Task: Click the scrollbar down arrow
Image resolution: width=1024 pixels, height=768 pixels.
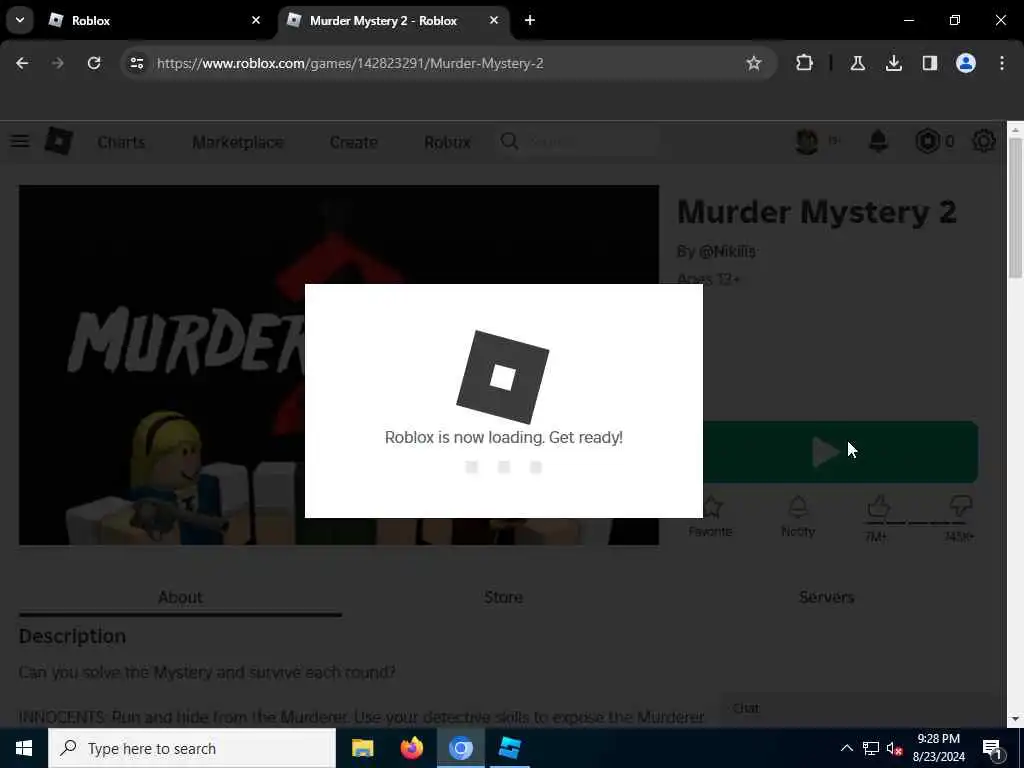Action: coord(1015,718)
